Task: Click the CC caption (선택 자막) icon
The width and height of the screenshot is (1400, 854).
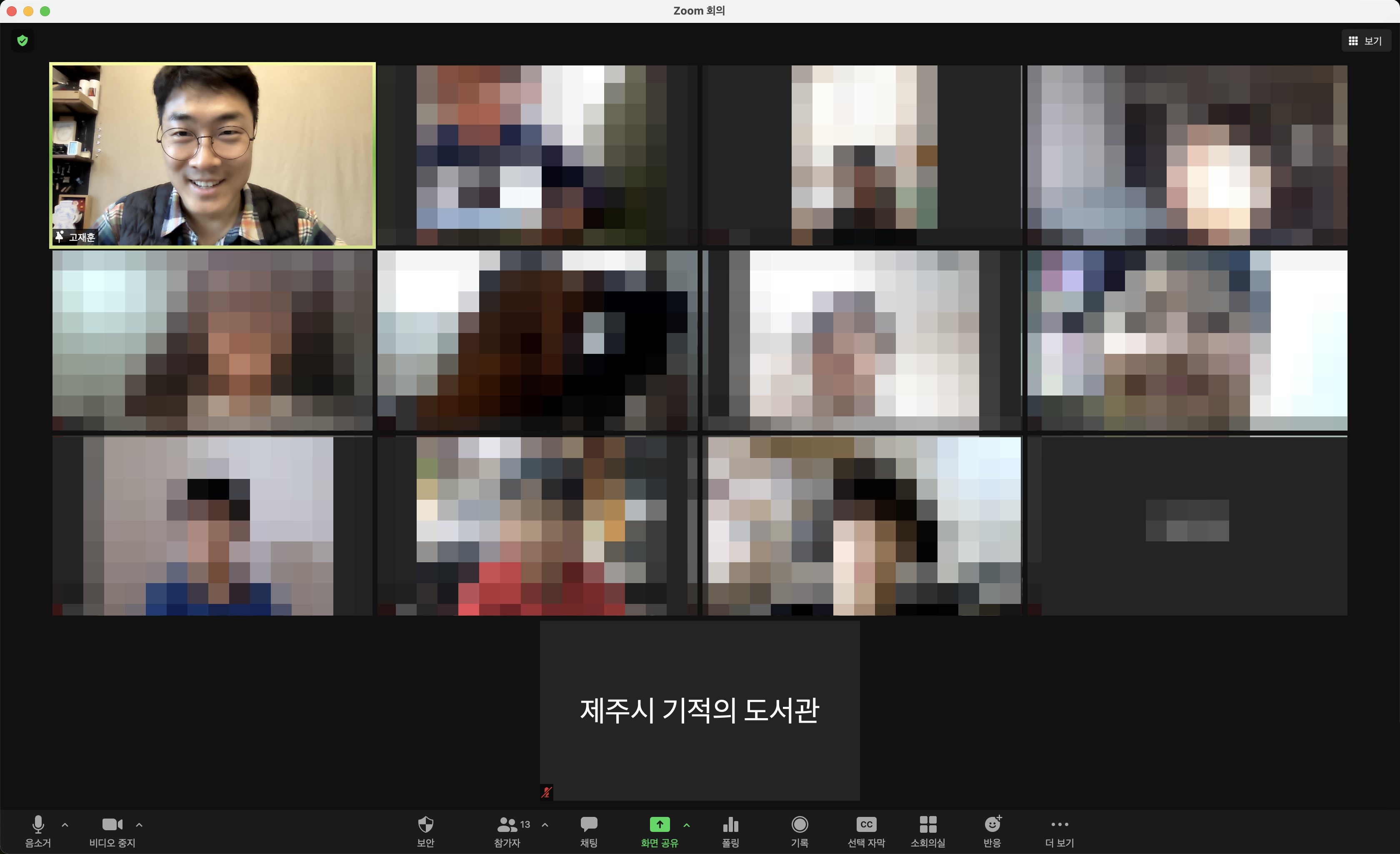Action: 866,824
